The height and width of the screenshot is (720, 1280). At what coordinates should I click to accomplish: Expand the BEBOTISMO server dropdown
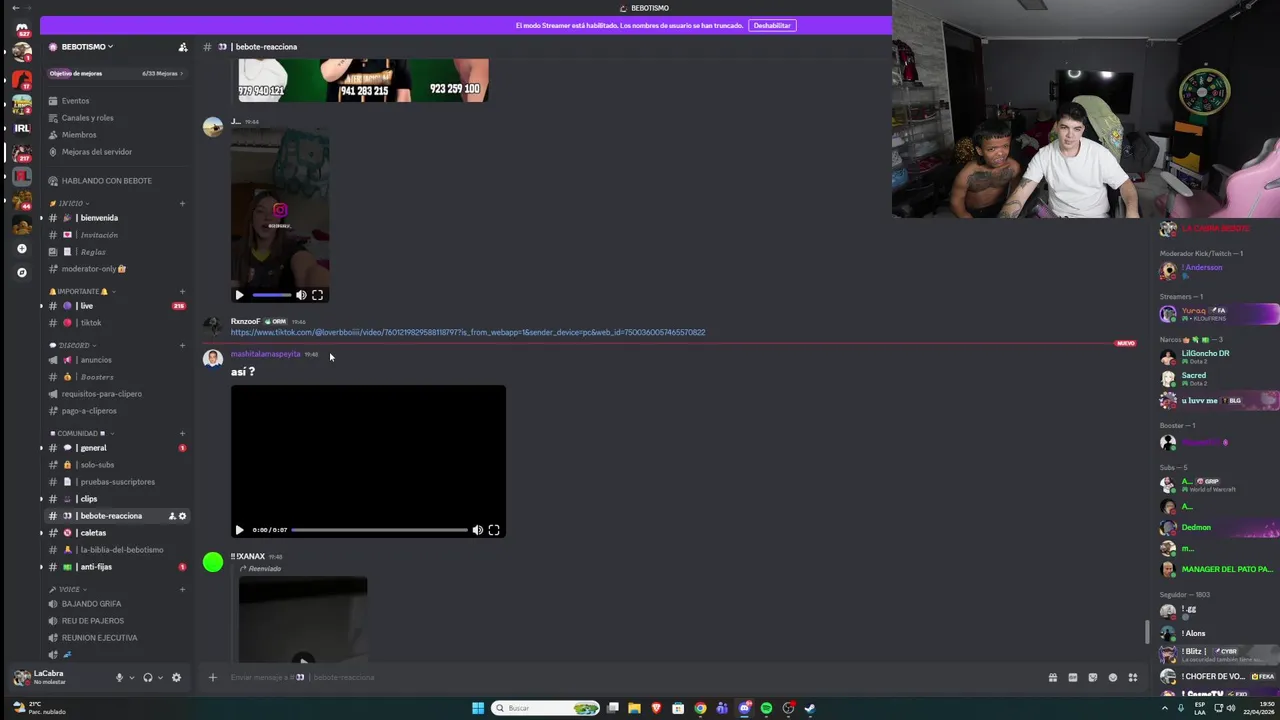(88, 47)
